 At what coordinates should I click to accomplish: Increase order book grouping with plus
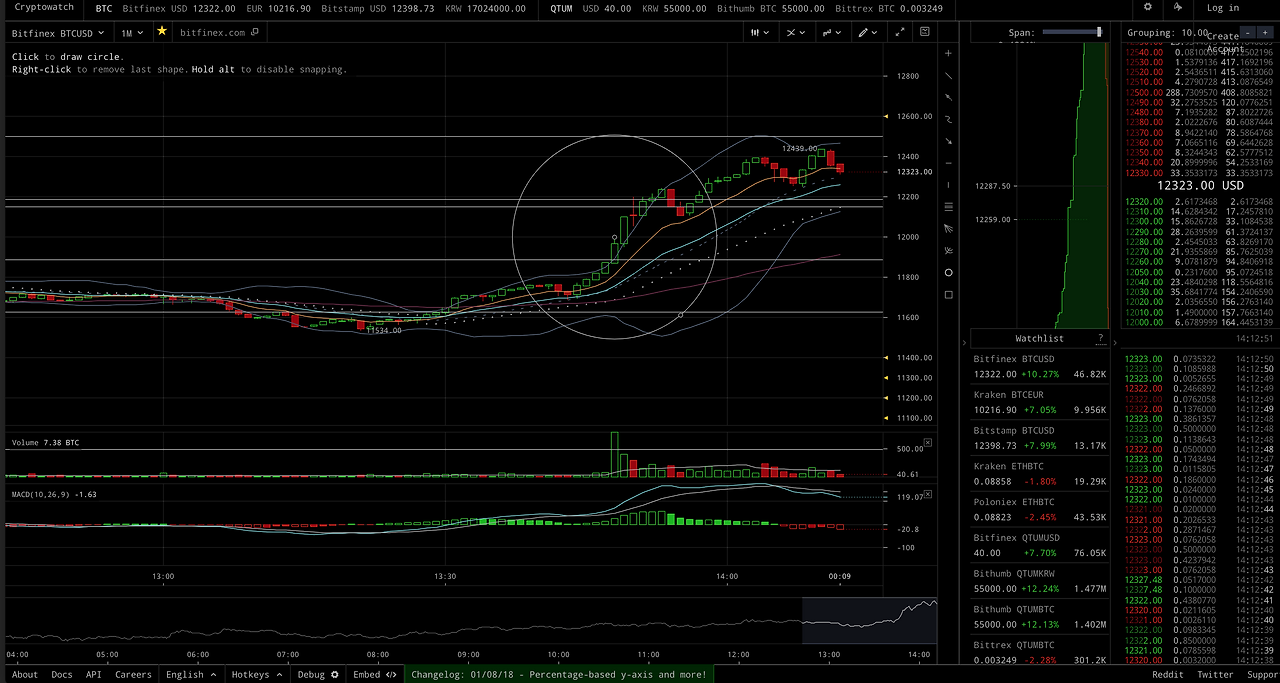point(1263,33)
